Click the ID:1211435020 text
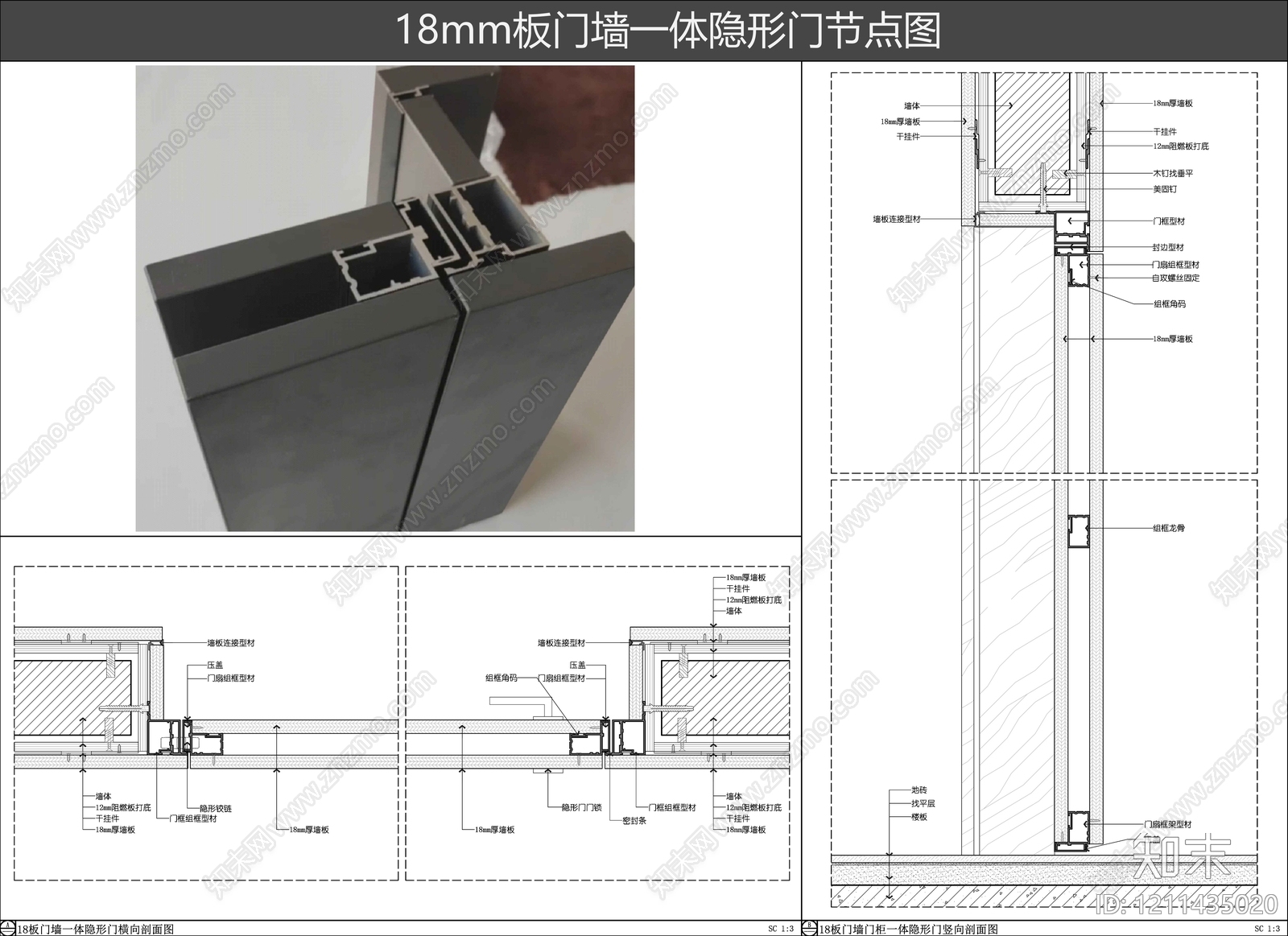This screenshot has width=1288, height=936. [x=1187, y=905]
